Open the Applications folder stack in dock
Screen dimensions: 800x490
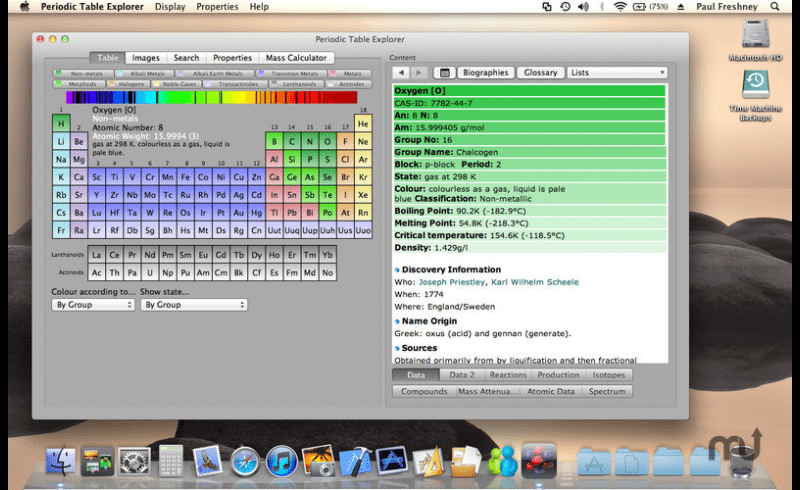(x=594, y=462)
